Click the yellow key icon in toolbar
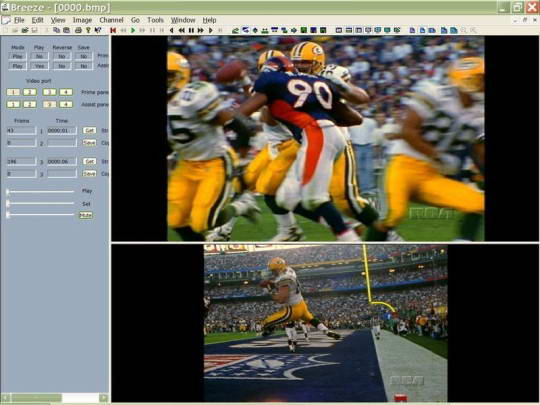Screen dimensions: 540x405 [88, 30]
